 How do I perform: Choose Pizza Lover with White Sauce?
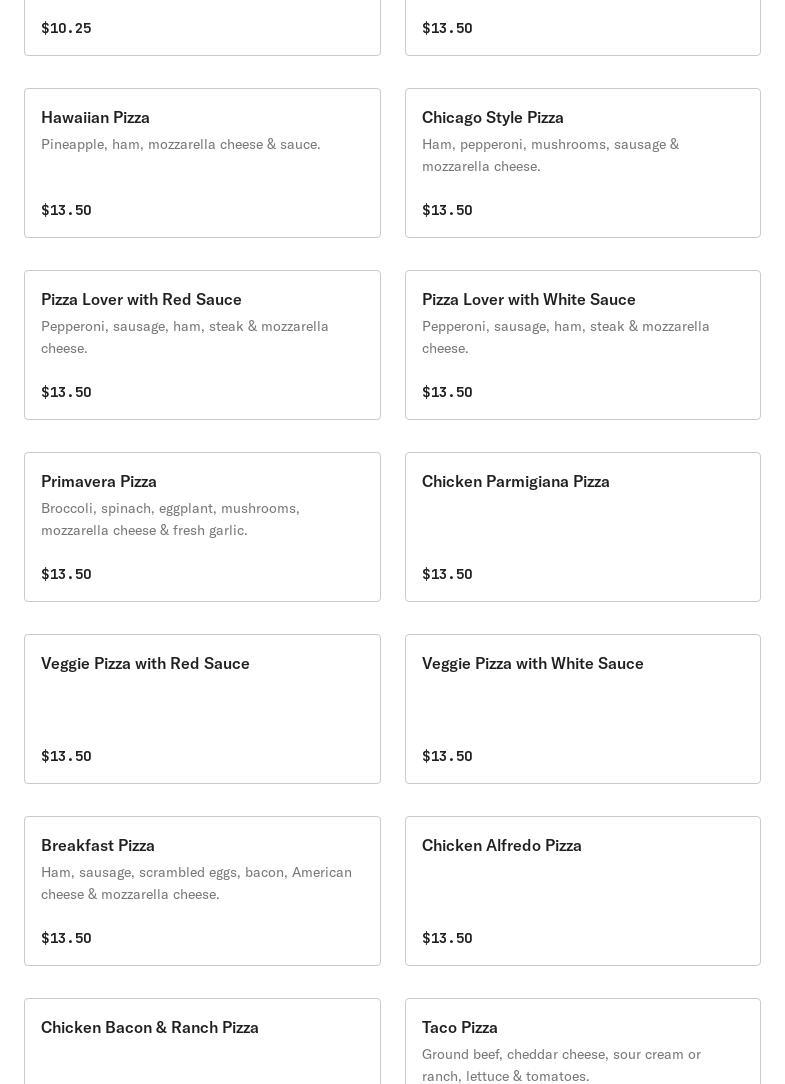pyautogui.click(x=582, y=345)
